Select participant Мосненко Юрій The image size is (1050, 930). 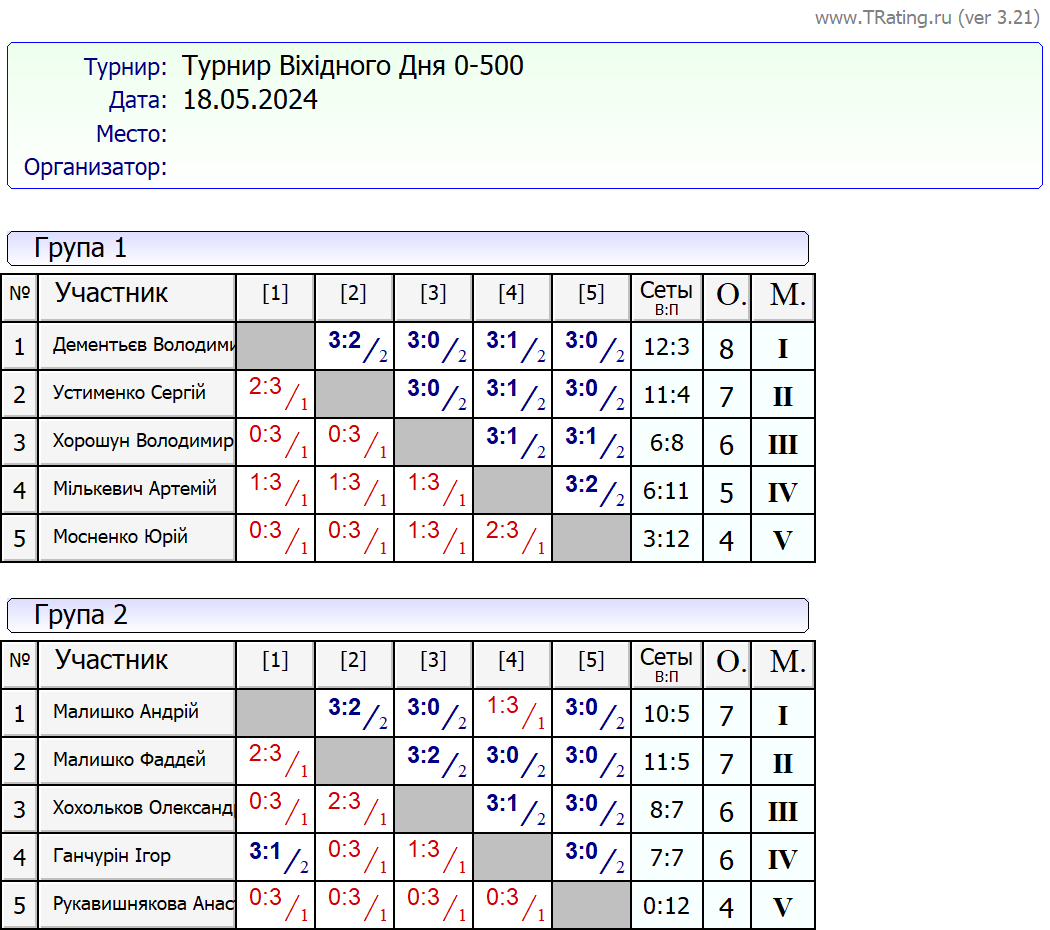coord(120,537)
